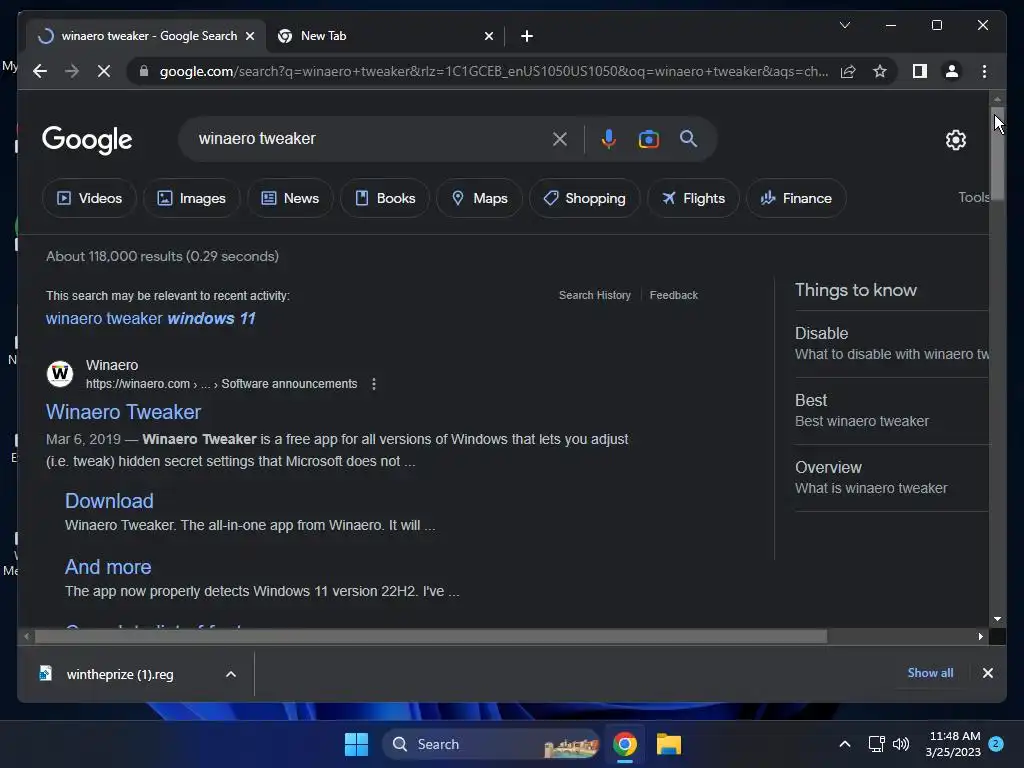This screenshot has width=1024, height=768.
Task: Clear the Google search box
Action: click(x=560, y=139)
